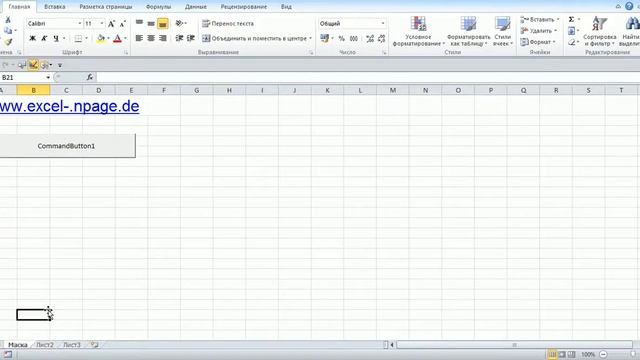This screenshot has width=640, height=360.
Task: Click the accounting number format icon
Action: pyautogui.click(x=324, y=38)
